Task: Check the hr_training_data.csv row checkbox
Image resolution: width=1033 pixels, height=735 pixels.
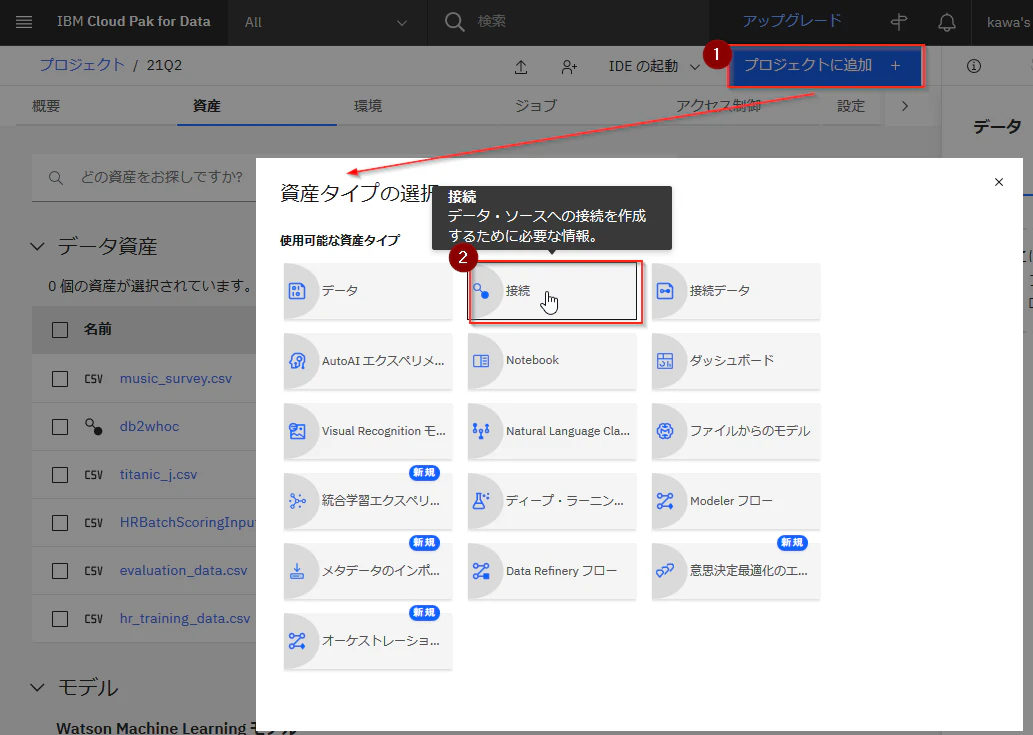Action: point(60,619)
